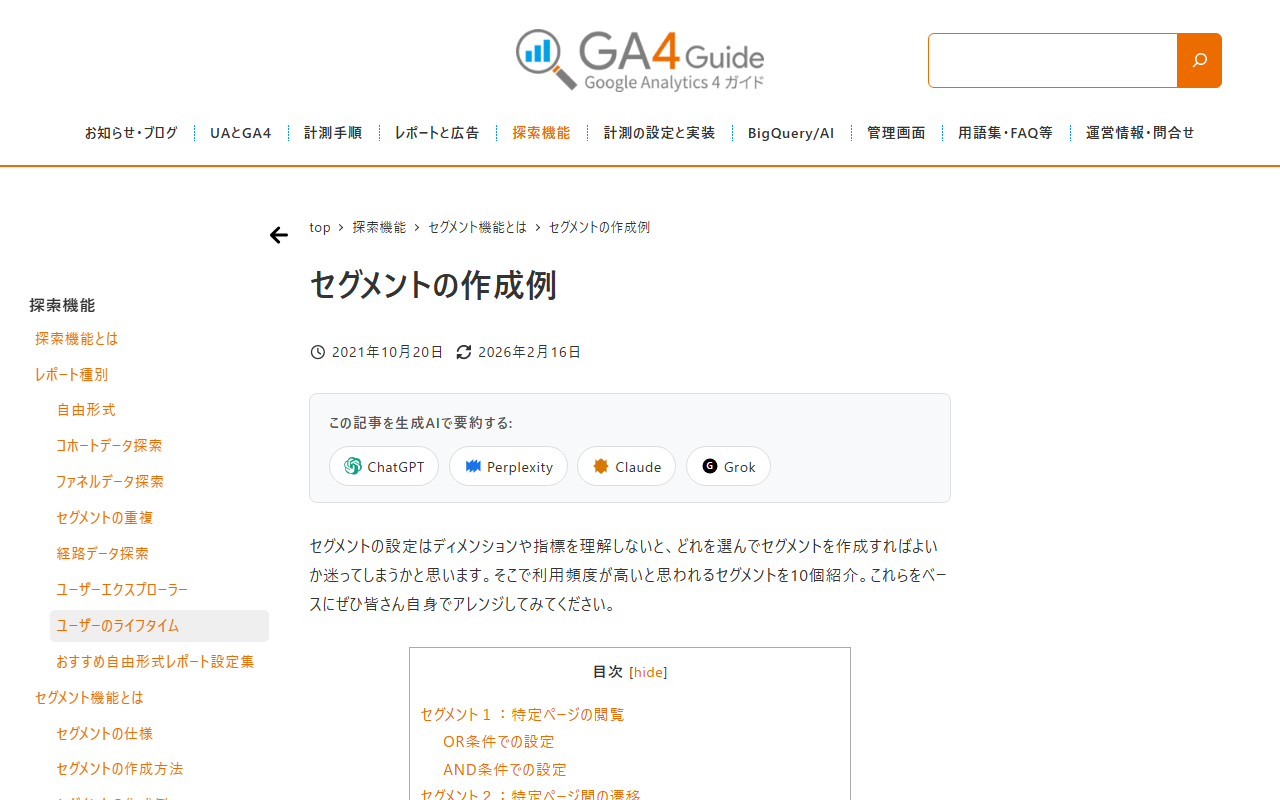Expand セグメント機能とは in the sidebar
Screen dimensions: 1280x800
(89, 698)
